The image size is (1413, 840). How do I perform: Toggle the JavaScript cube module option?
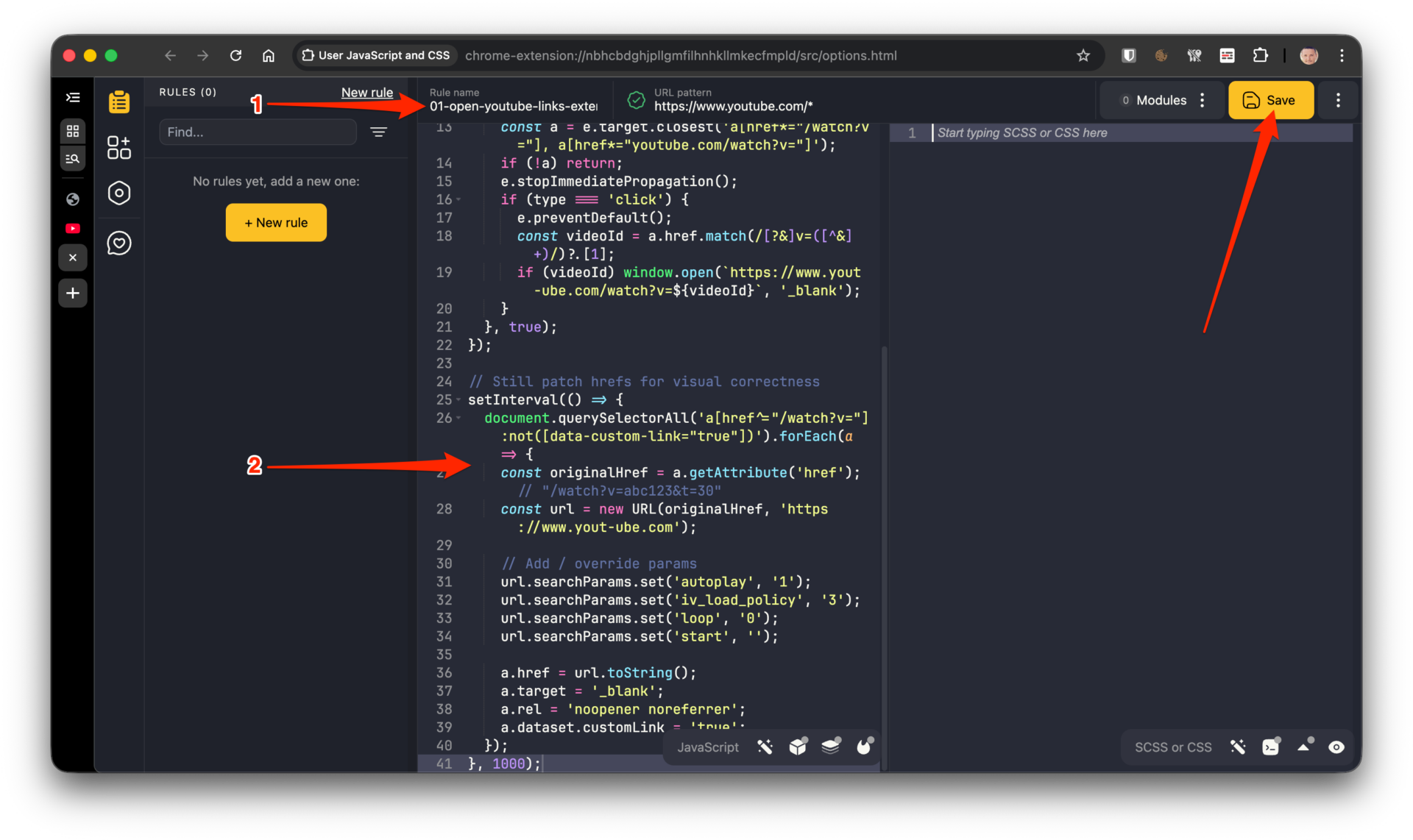[x=798, y=747]
